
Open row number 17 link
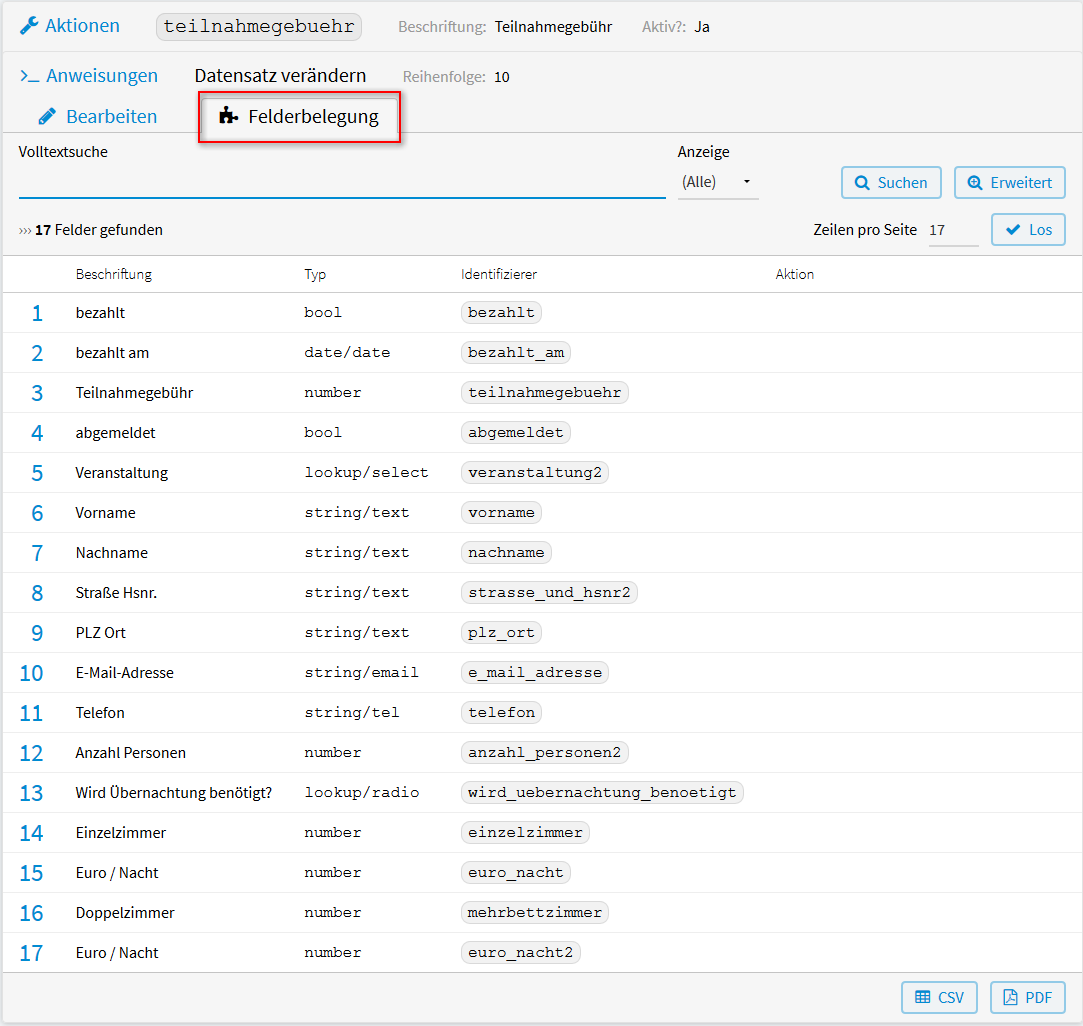tap(31, 954)
